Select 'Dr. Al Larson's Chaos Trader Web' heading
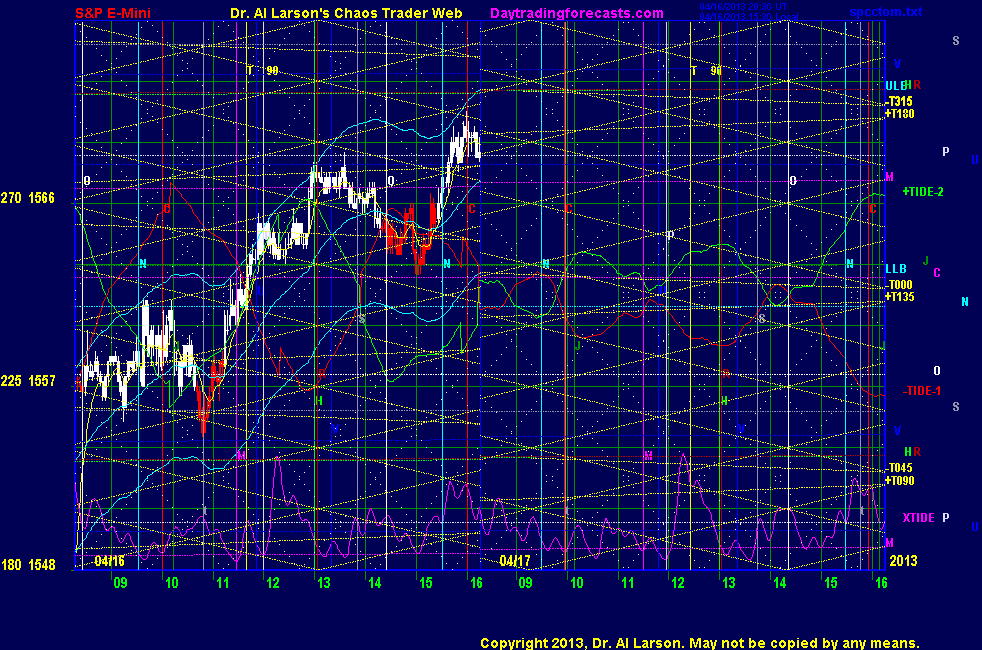This screenshot has height=650, width=982. [346, 13]
